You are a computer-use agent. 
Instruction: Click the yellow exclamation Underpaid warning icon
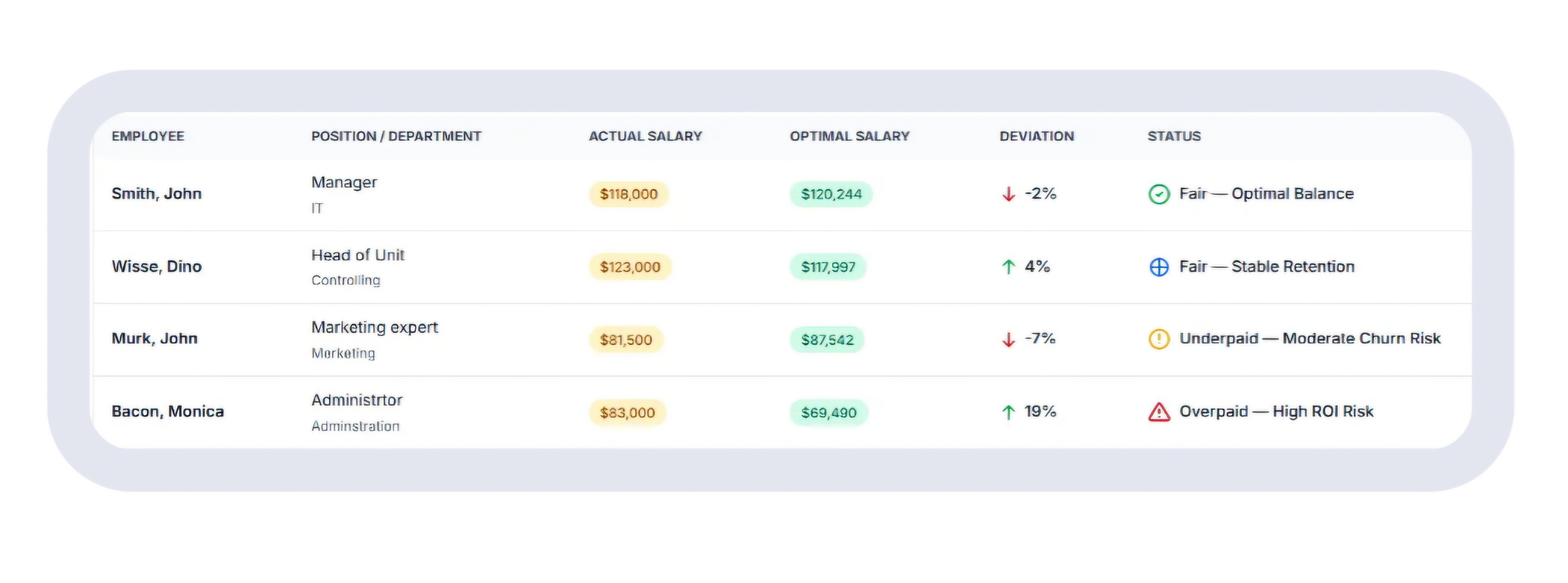coord(1158,339)
